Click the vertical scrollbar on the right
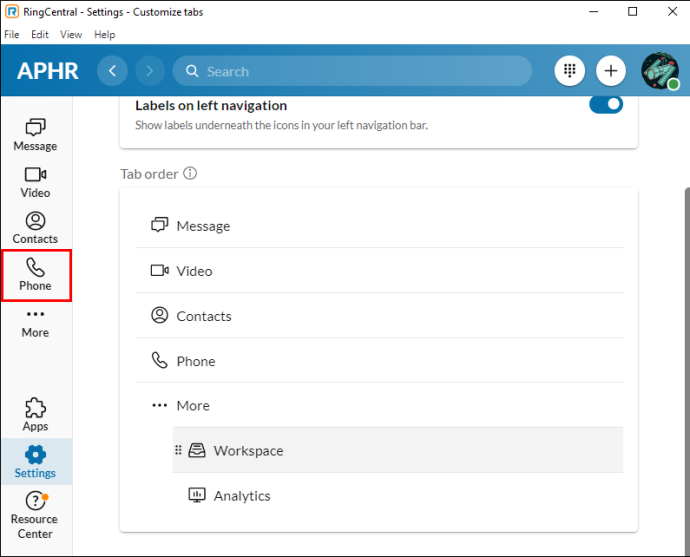The width and height of the screenshot is (690, 557). [x=687, y=370]
